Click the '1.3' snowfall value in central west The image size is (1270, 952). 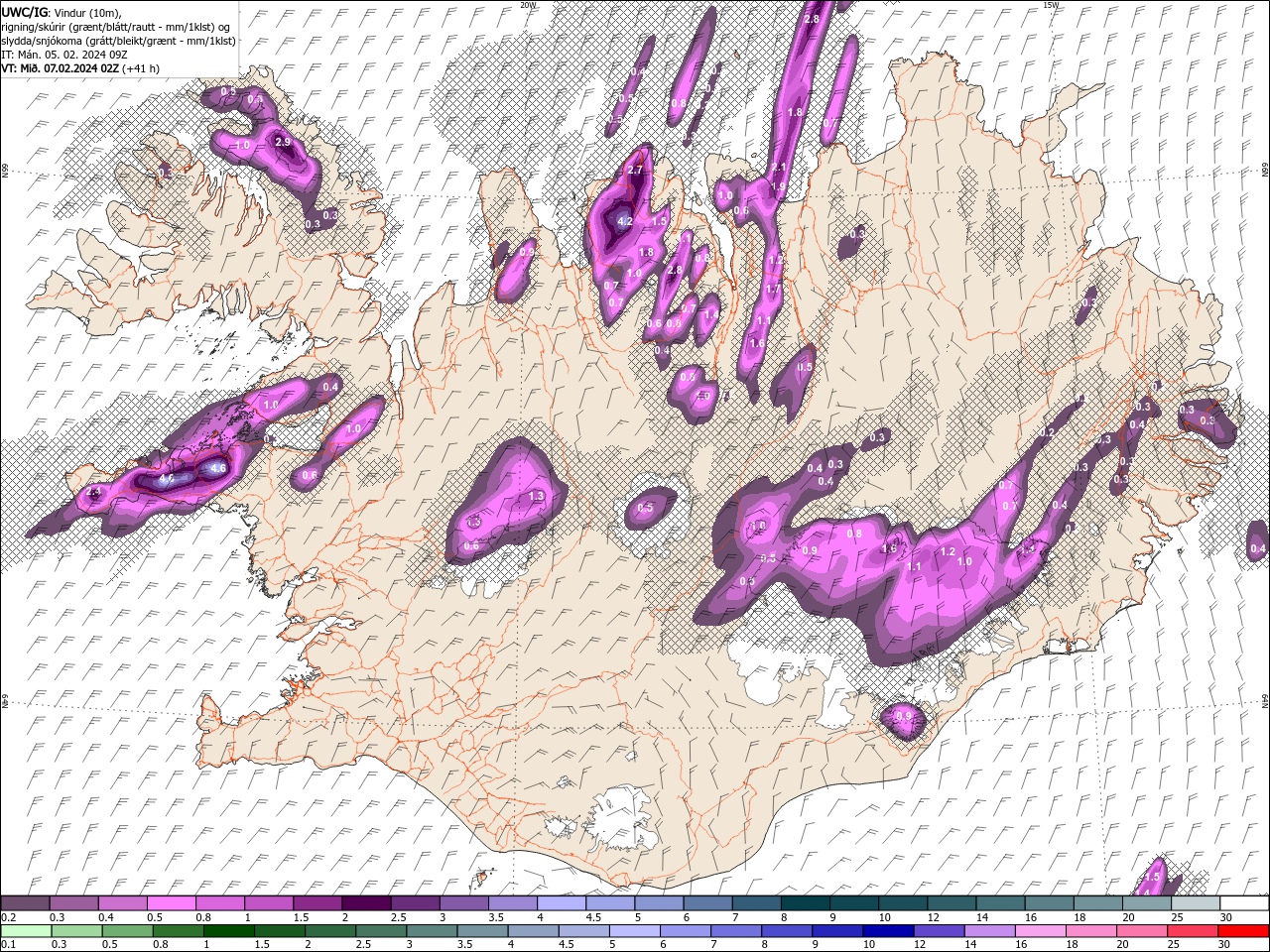tap(538, 496)
